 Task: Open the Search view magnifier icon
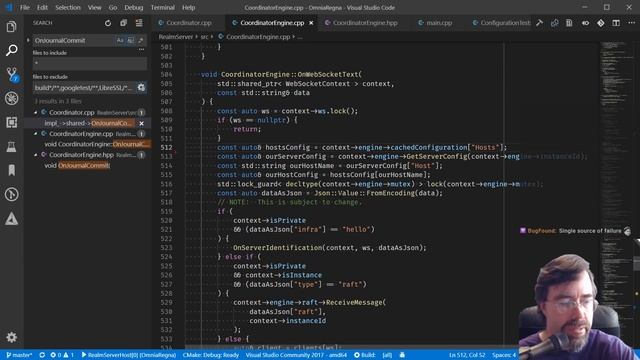tap(11, 51)
